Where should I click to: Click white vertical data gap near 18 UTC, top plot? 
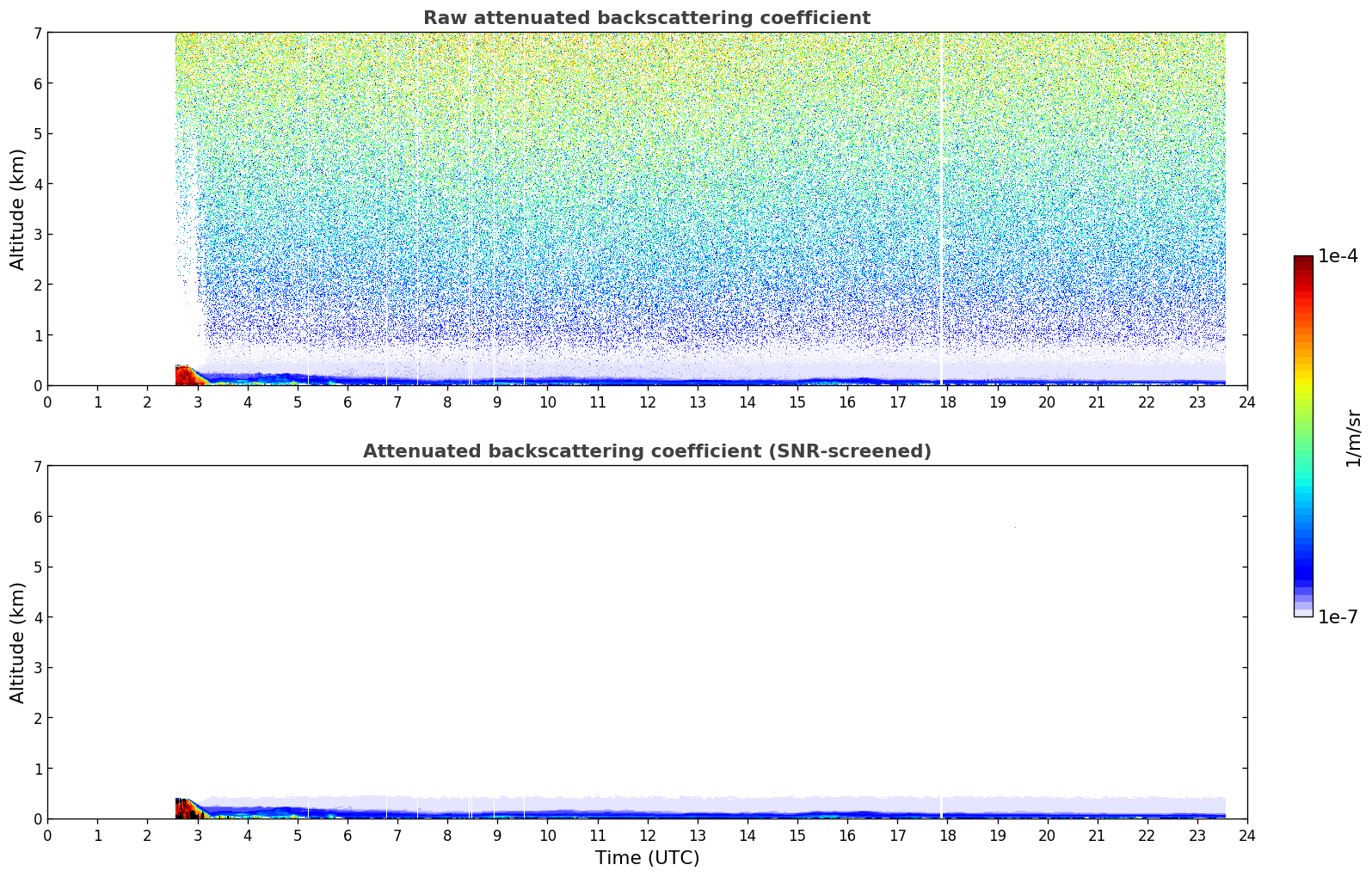941,206
